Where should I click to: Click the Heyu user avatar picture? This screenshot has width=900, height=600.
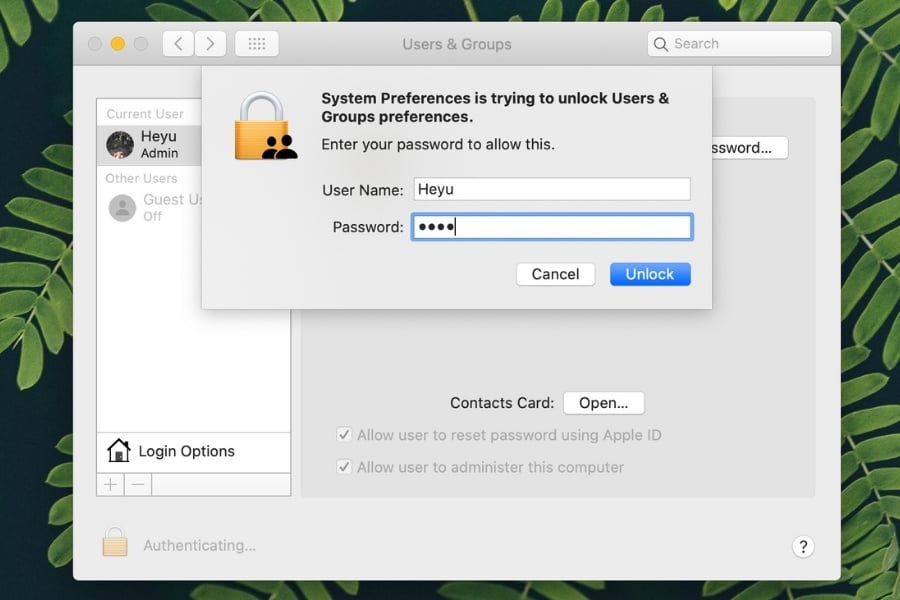(120, 145)
